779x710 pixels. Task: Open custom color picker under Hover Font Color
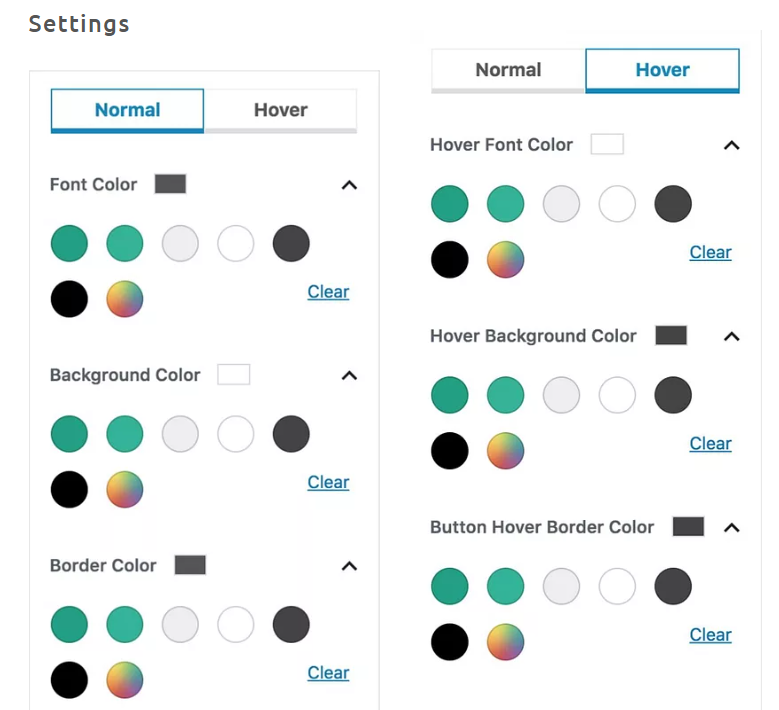505,260
